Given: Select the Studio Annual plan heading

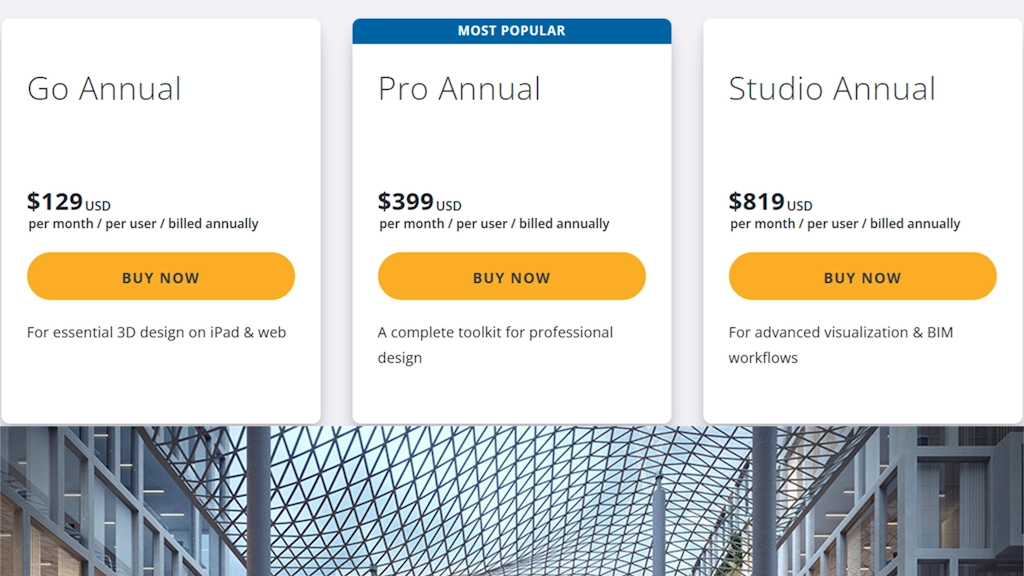Looking at the screenshot, I should (x=832, y=89).
